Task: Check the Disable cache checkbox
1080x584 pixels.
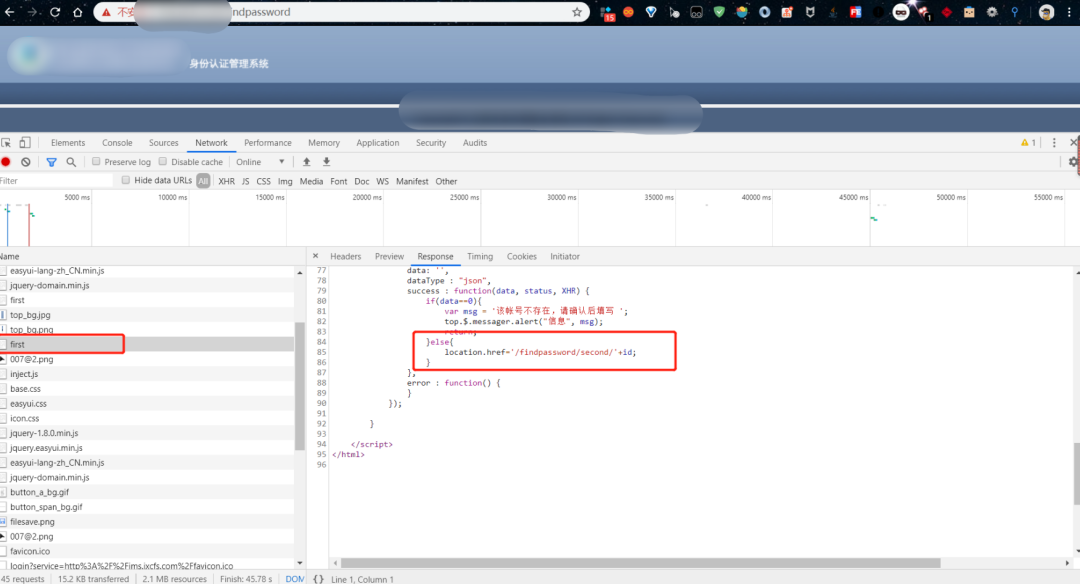Action: coord(163,161)
